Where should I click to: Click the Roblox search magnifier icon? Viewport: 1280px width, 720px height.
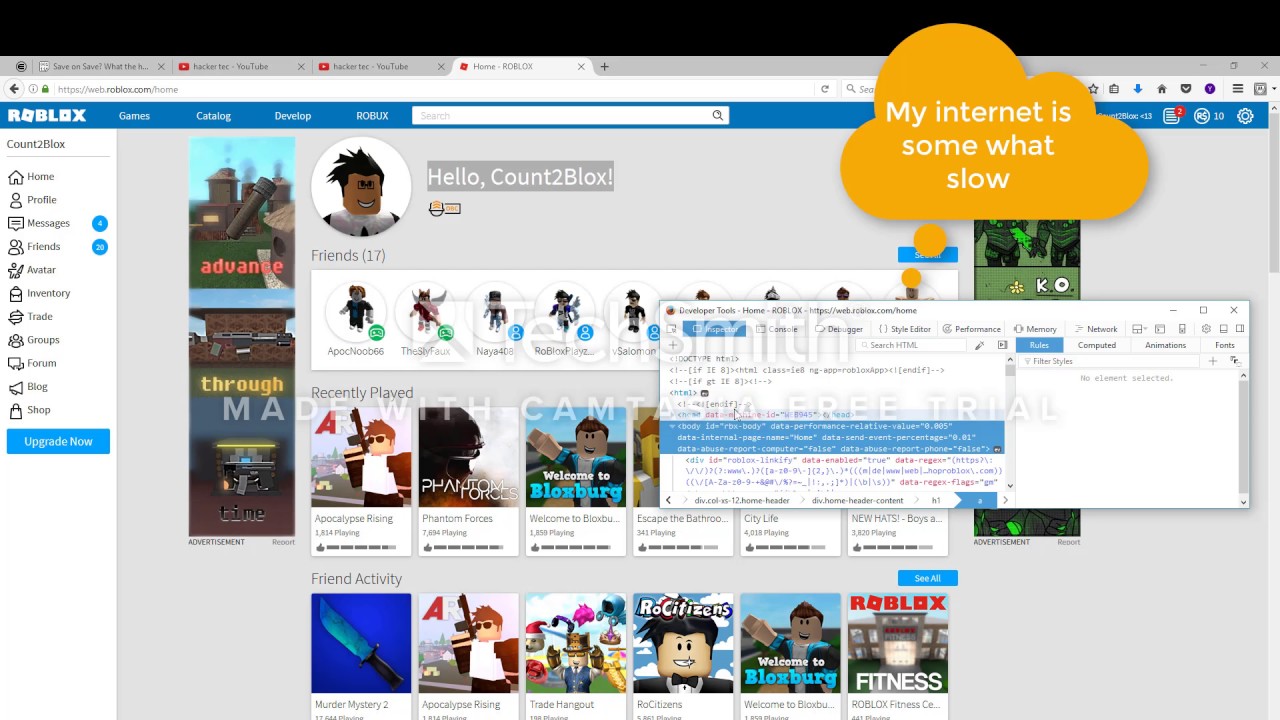click(717, 116)
